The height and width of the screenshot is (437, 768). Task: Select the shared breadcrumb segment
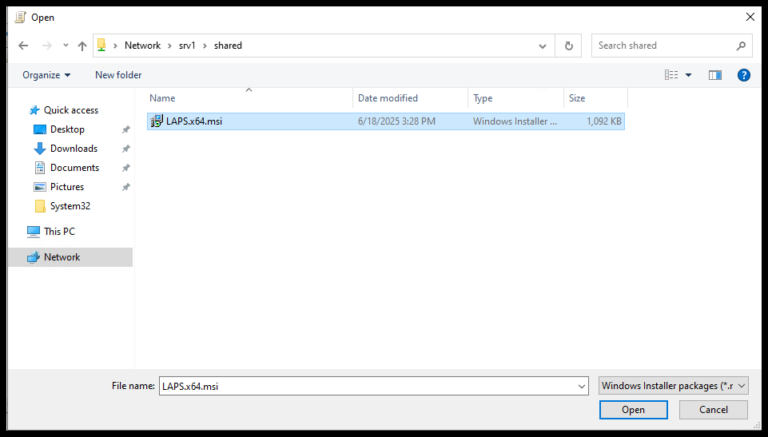[228, 46]
